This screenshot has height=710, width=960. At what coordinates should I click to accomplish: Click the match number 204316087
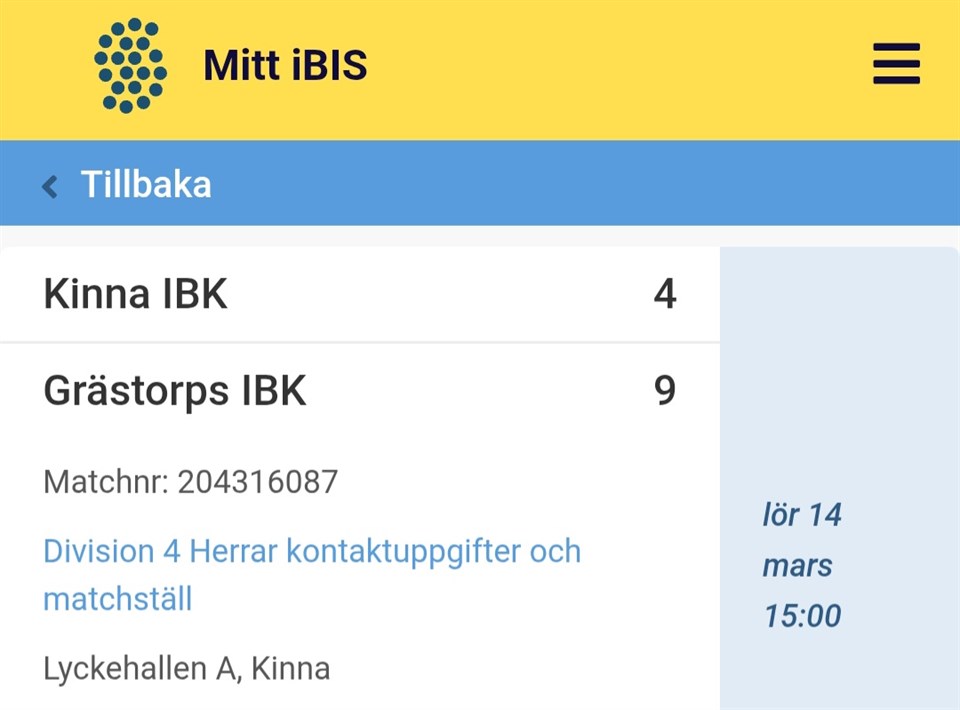coord(258,482)
